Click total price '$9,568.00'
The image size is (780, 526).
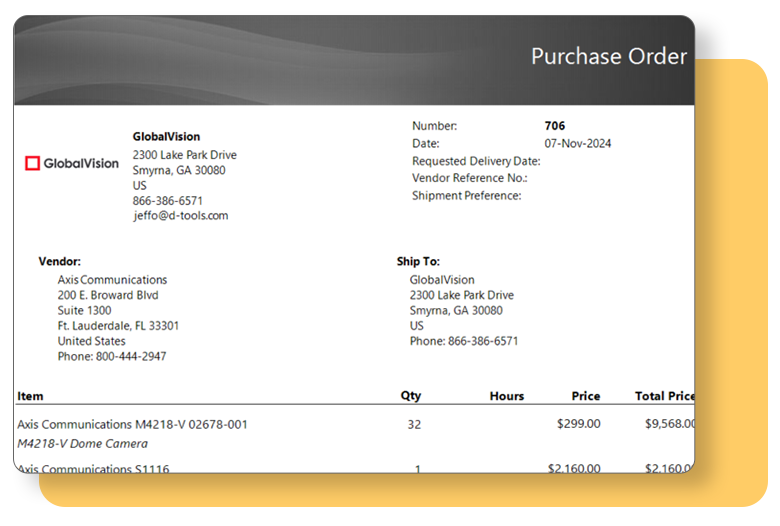670,423
